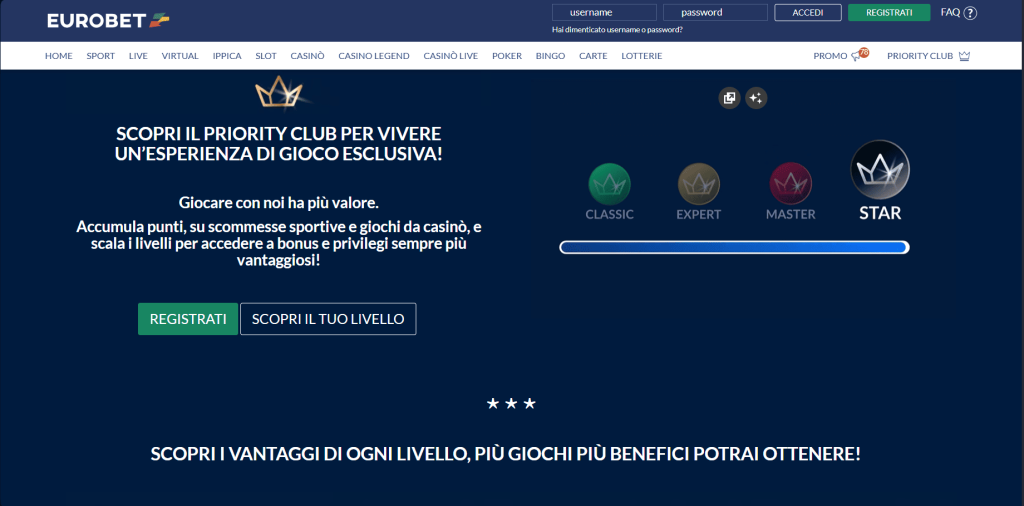
Task: Open the PROMO link
Action: tap(830, 56)
